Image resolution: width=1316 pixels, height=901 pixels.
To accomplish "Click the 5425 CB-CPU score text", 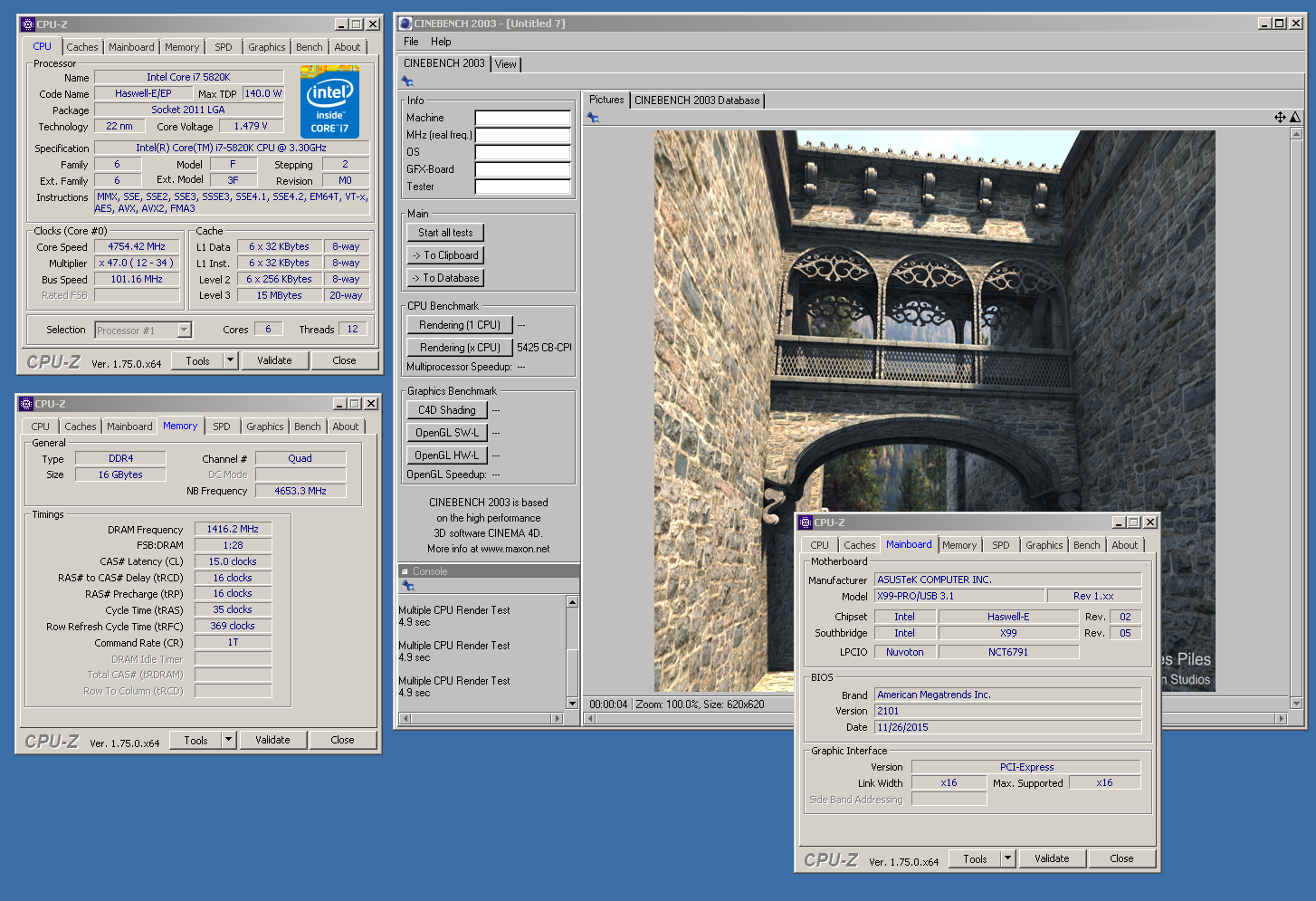I will 544,348.
